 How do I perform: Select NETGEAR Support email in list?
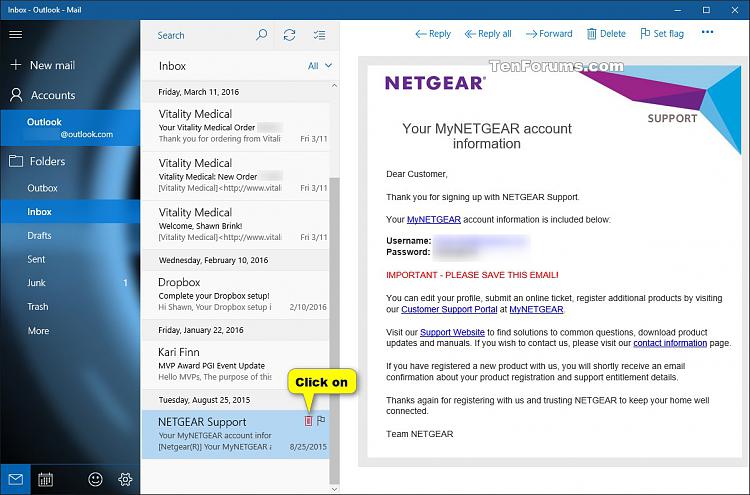point(235,434)
